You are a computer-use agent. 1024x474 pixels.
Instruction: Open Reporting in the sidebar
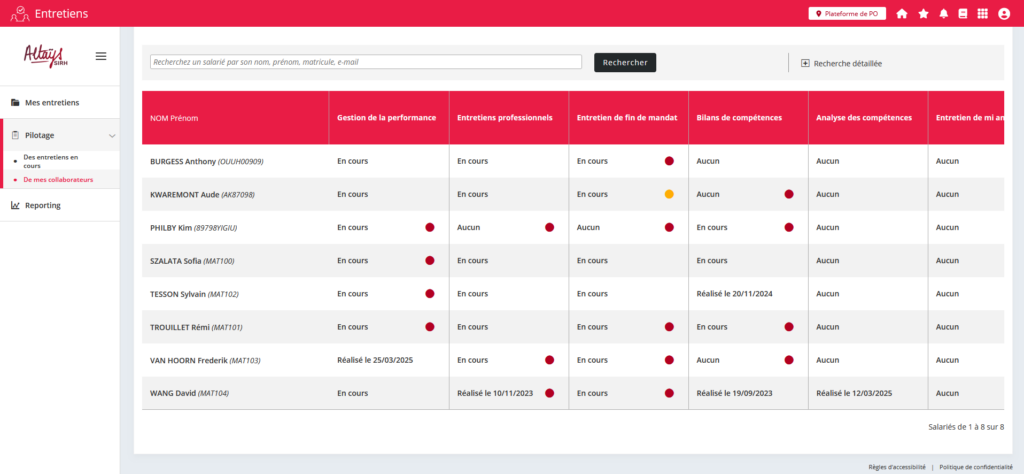pos(42,205)
